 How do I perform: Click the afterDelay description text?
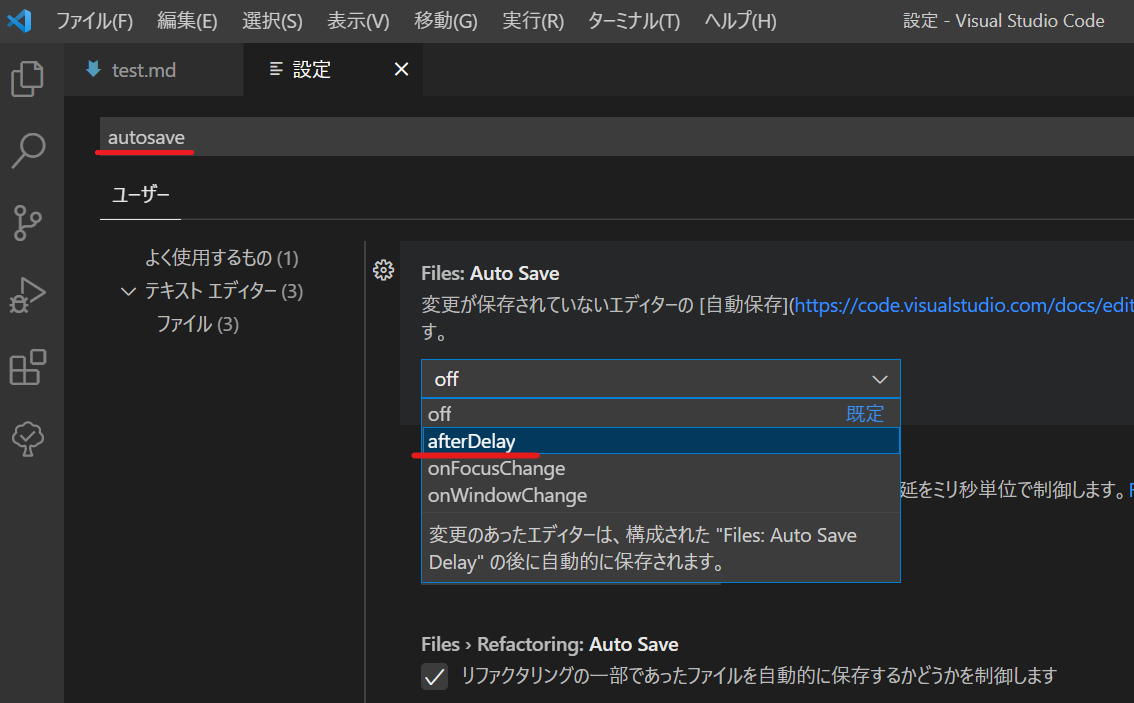click(642, 548)
